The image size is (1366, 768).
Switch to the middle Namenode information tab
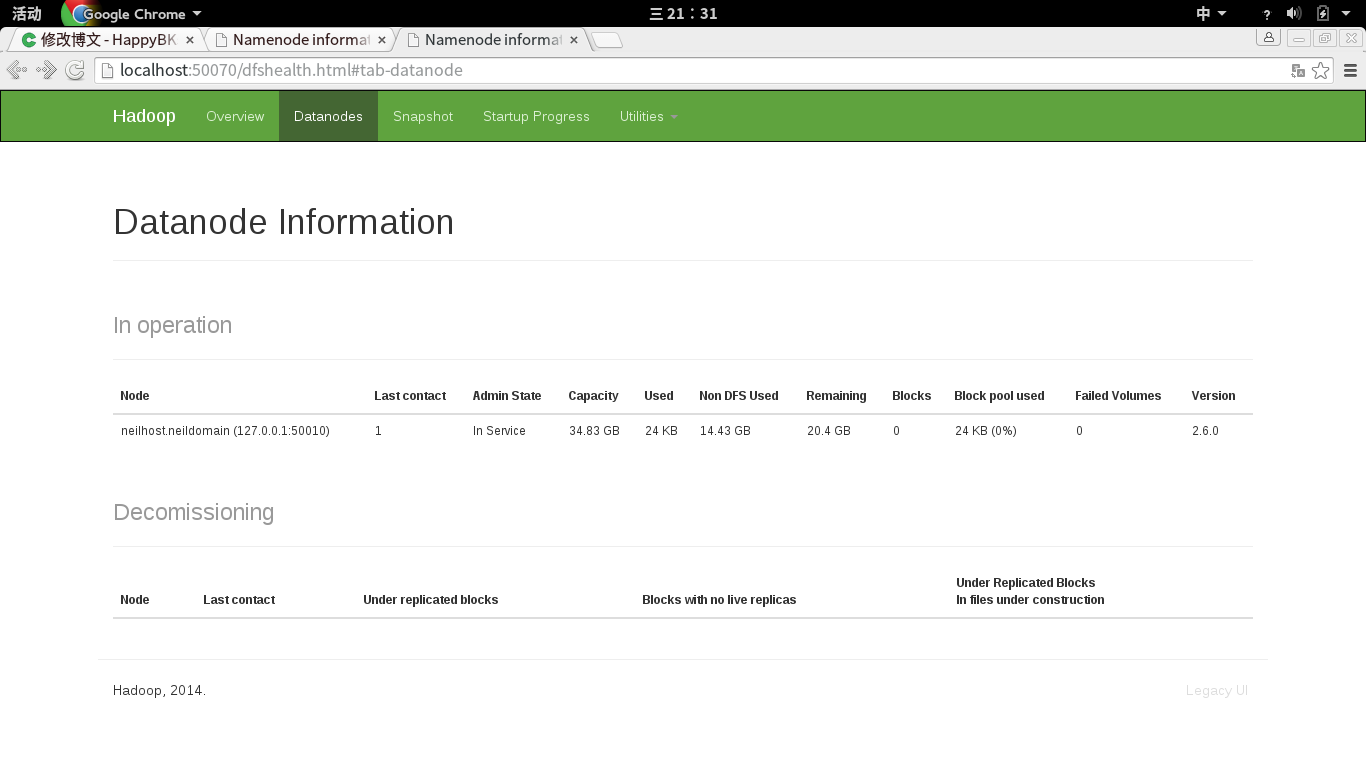(x=300, y=40)
